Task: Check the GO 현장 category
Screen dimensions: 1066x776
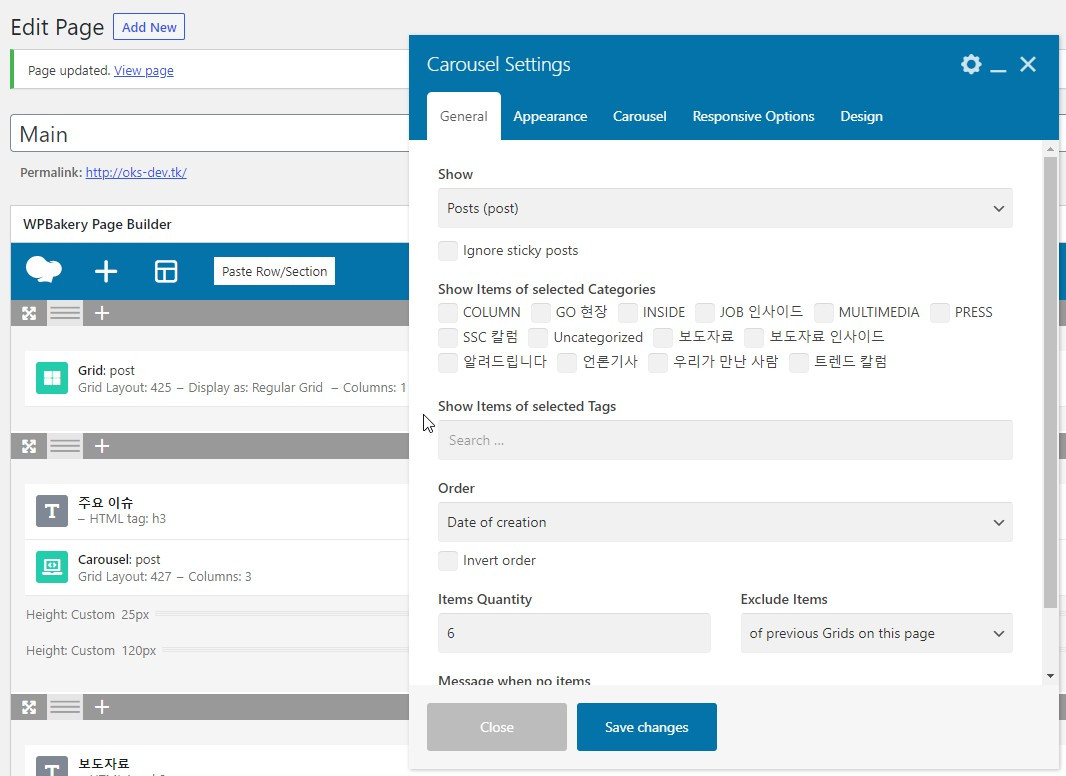Action: coord(540,312)
